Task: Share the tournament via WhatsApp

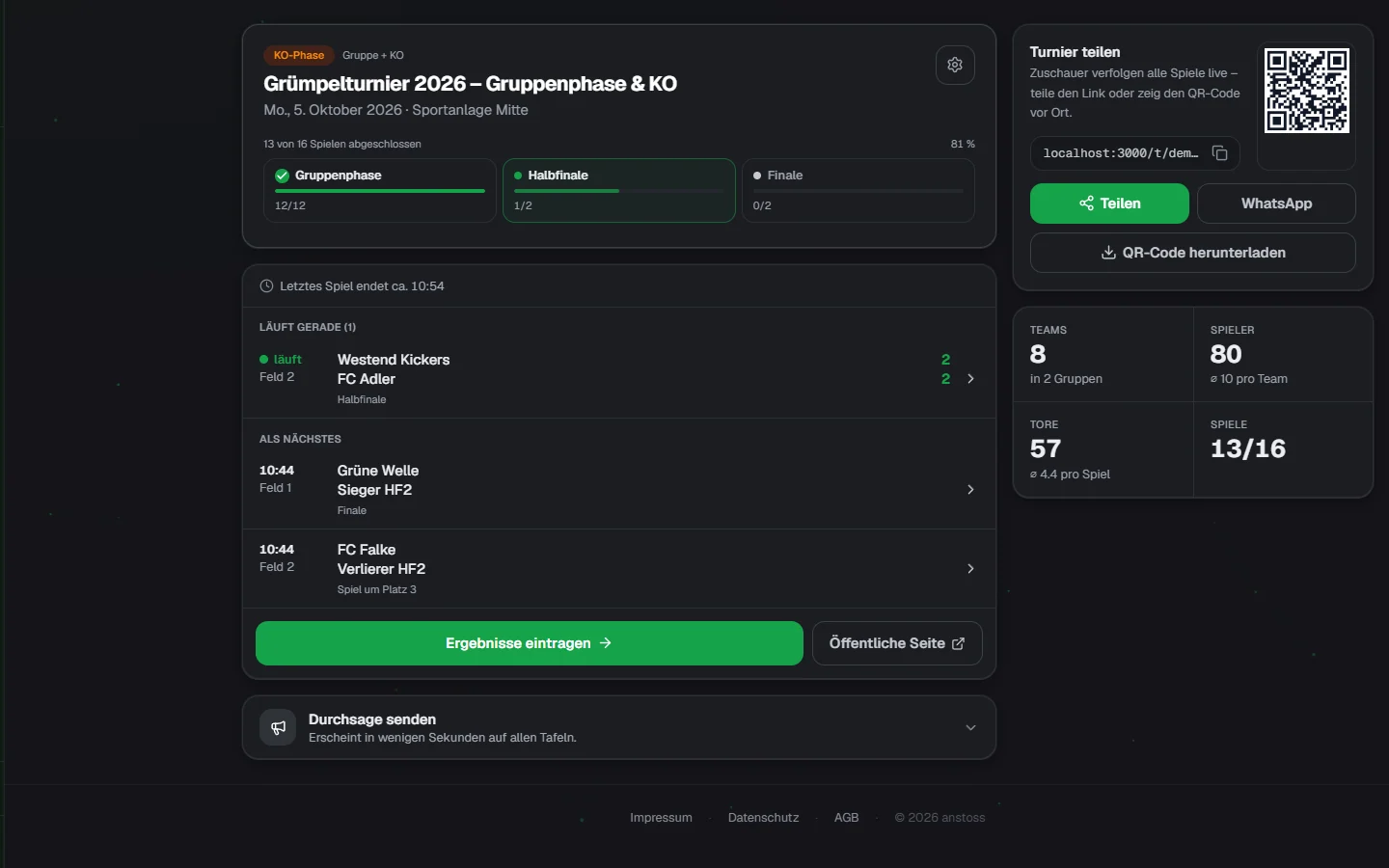Action: point(1276,203)
